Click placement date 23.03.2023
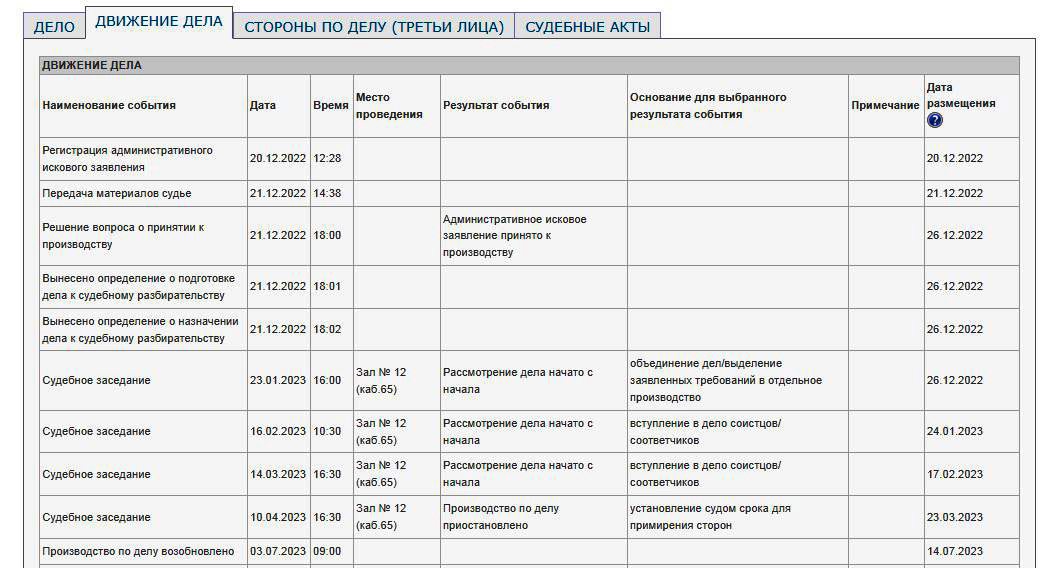The image size is (1059, 568). click(x=954, y=517)
